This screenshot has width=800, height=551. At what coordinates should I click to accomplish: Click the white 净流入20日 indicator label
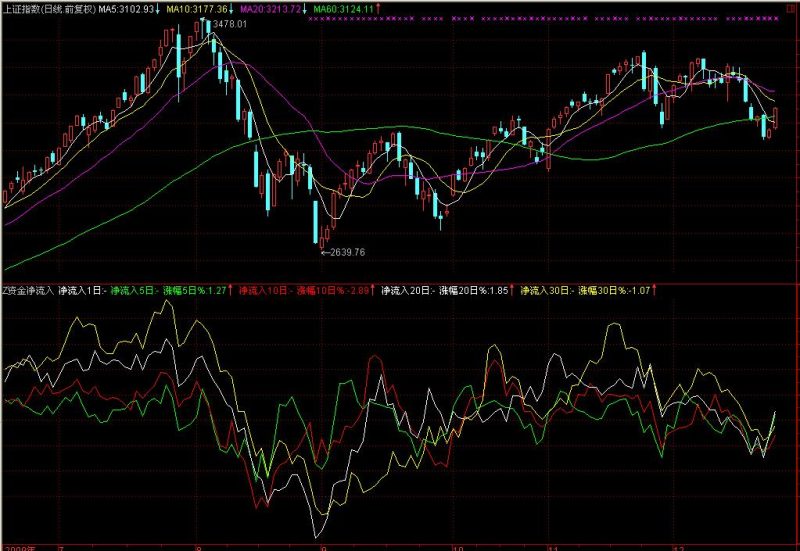(408, 291)
